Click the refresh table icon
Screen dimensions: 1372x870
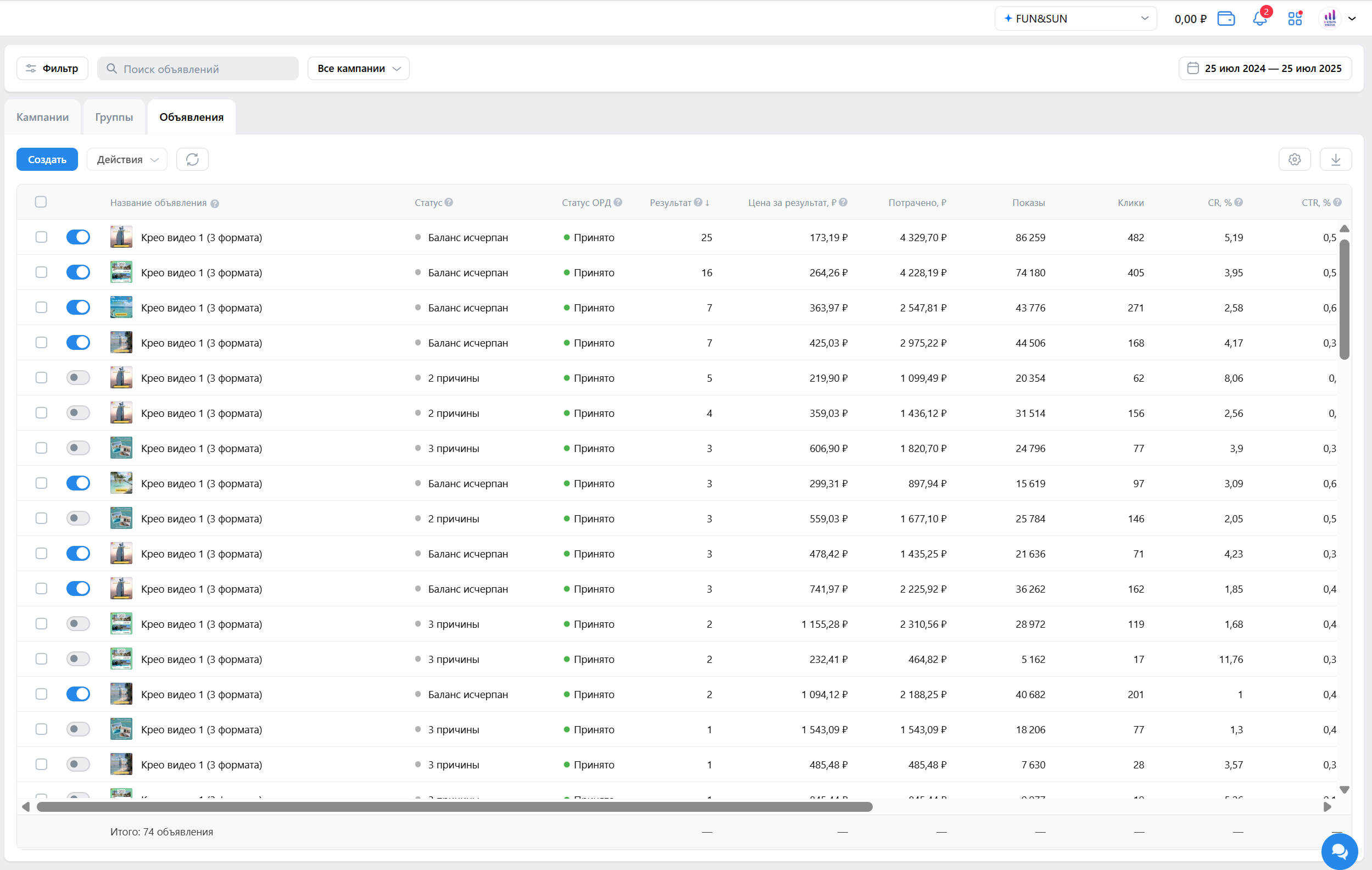[x=192, y=159]
